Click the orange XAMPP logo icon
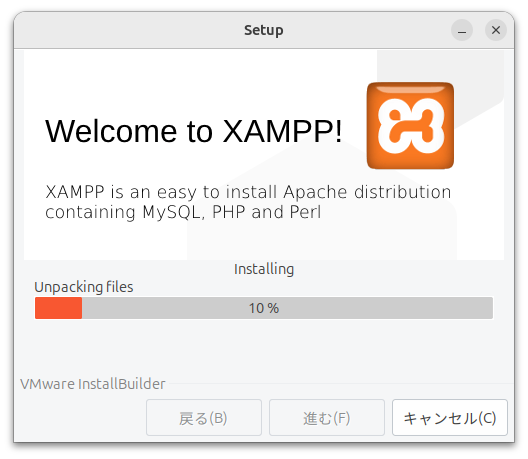 tap(410, 126)
